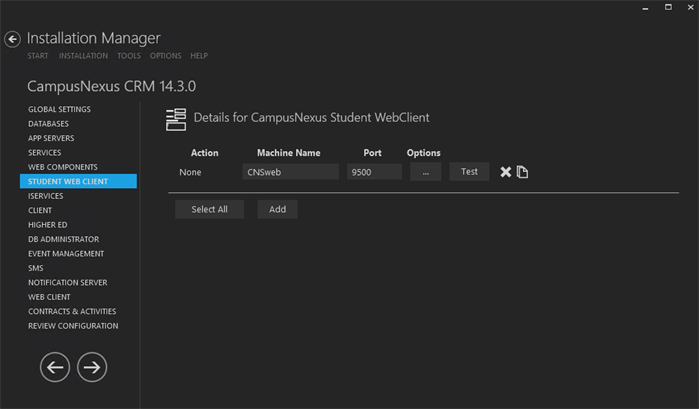Screen dimensions: 699x409
Task: Click the back arrow beside Installation Manager
Action: click(12, 39)
